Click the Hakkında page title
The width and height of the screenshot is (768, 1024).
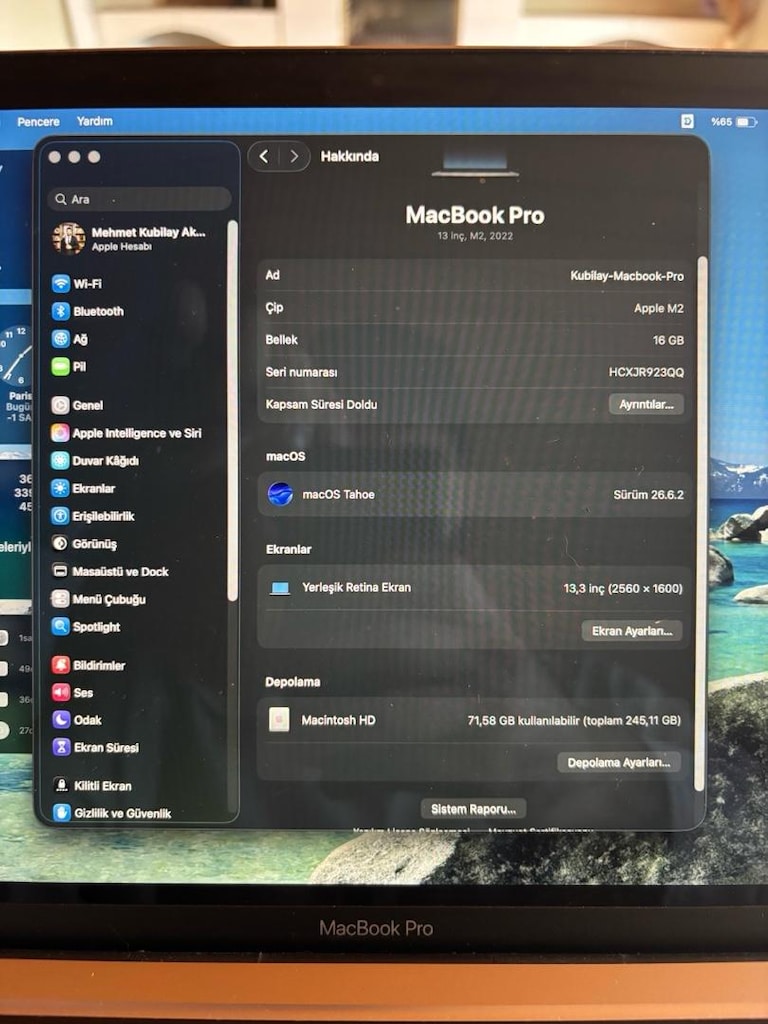pyautogui.click(x=349, y=156)
